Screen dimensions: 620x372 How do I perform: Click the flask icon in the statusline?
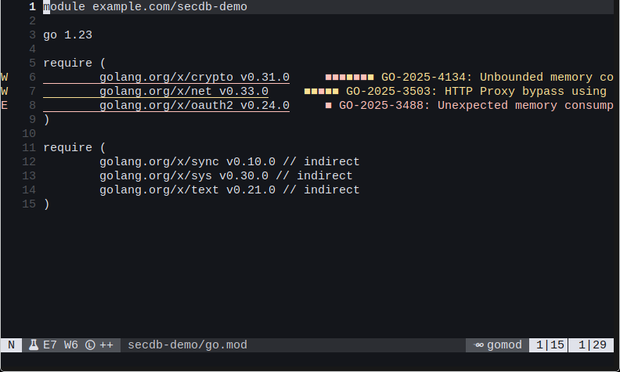pos(34,345)
